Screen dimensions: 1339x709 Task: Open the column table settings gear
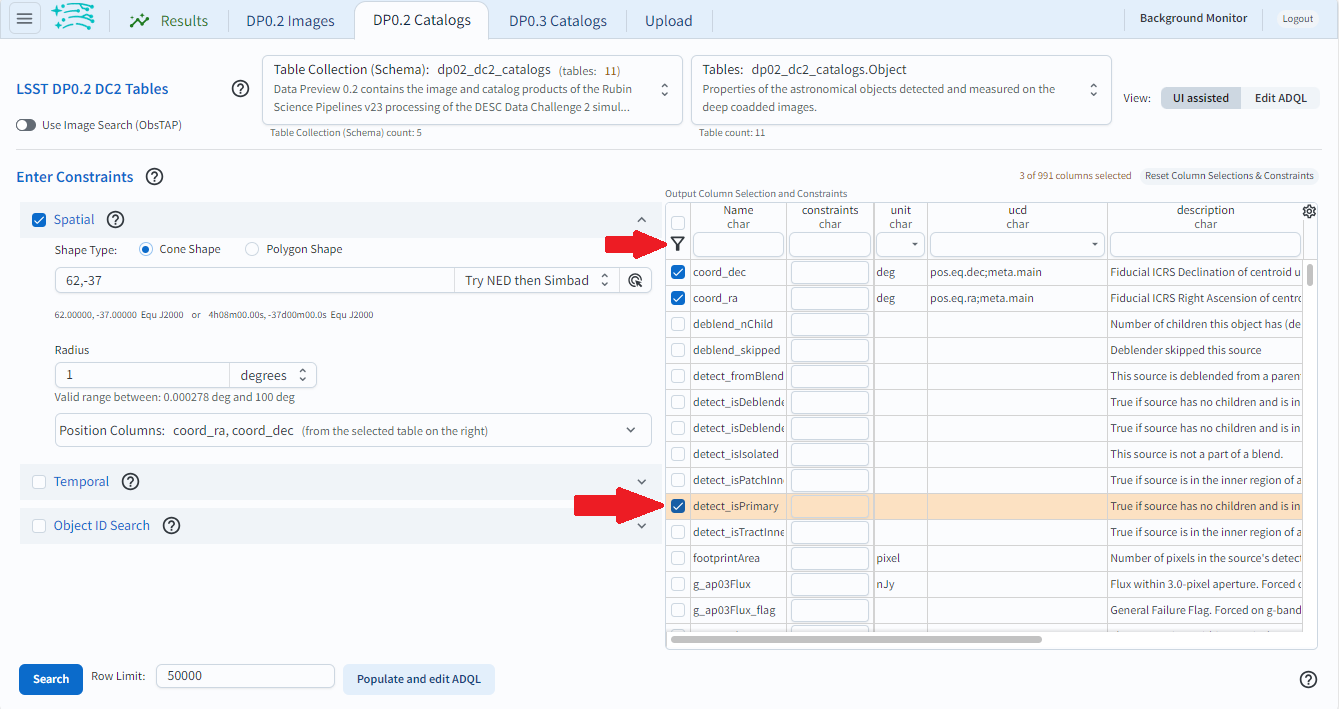1309,211
